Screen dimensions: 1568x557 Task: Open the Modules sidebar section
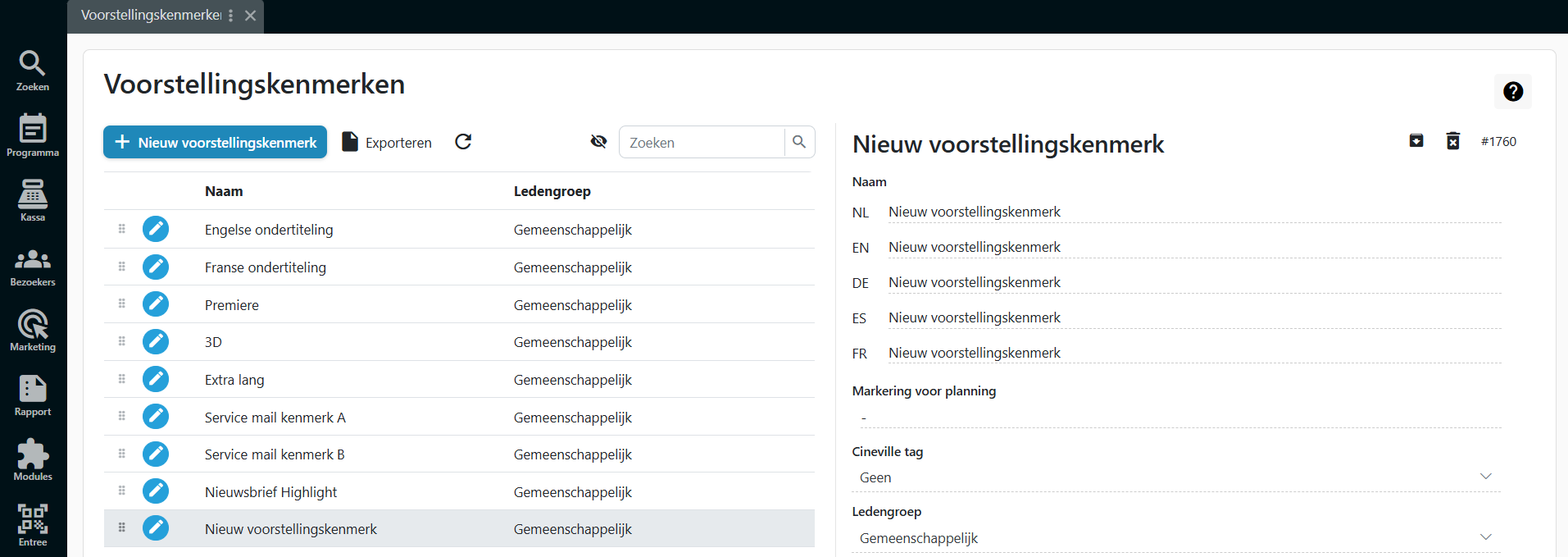point(33,460)
